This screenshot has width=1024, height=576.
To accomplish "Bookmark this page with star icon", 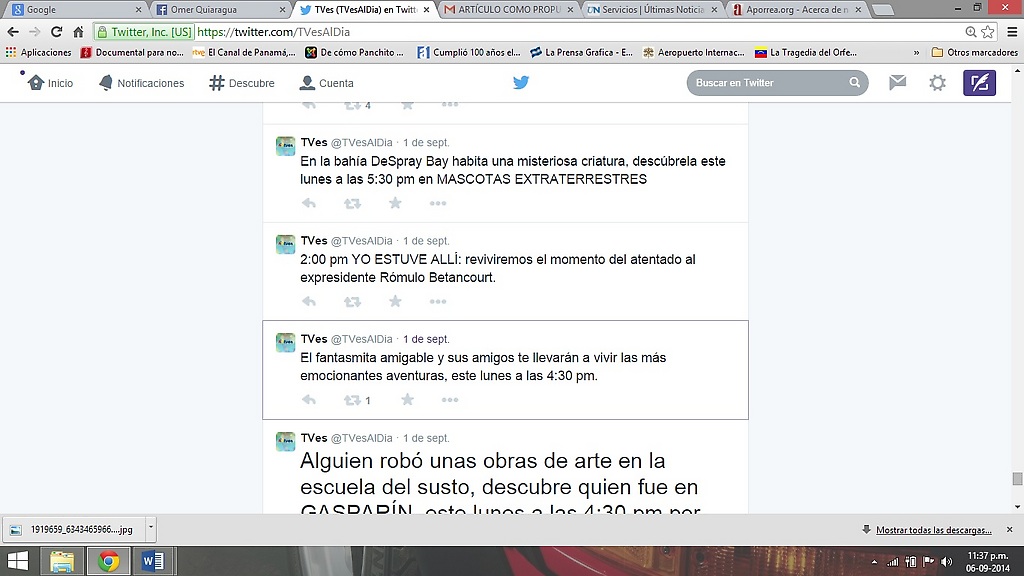I will point(987,32).
